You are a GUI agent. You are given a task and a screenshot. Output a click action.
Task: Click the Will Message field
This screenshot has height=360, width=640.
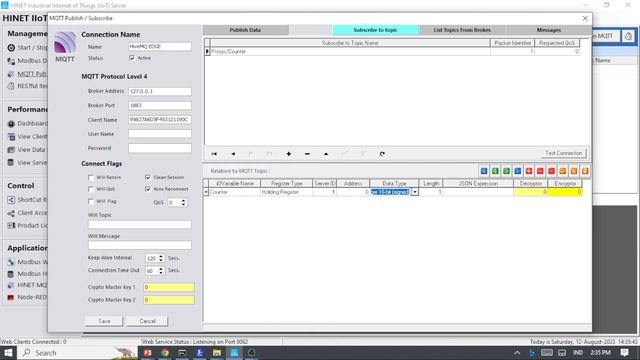tap(140, 245)
